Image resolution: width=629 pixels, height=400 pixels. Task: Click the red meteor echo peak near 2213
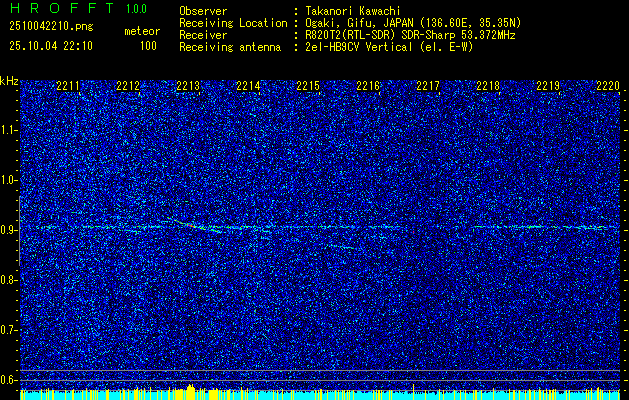click(x=191, y=226)
